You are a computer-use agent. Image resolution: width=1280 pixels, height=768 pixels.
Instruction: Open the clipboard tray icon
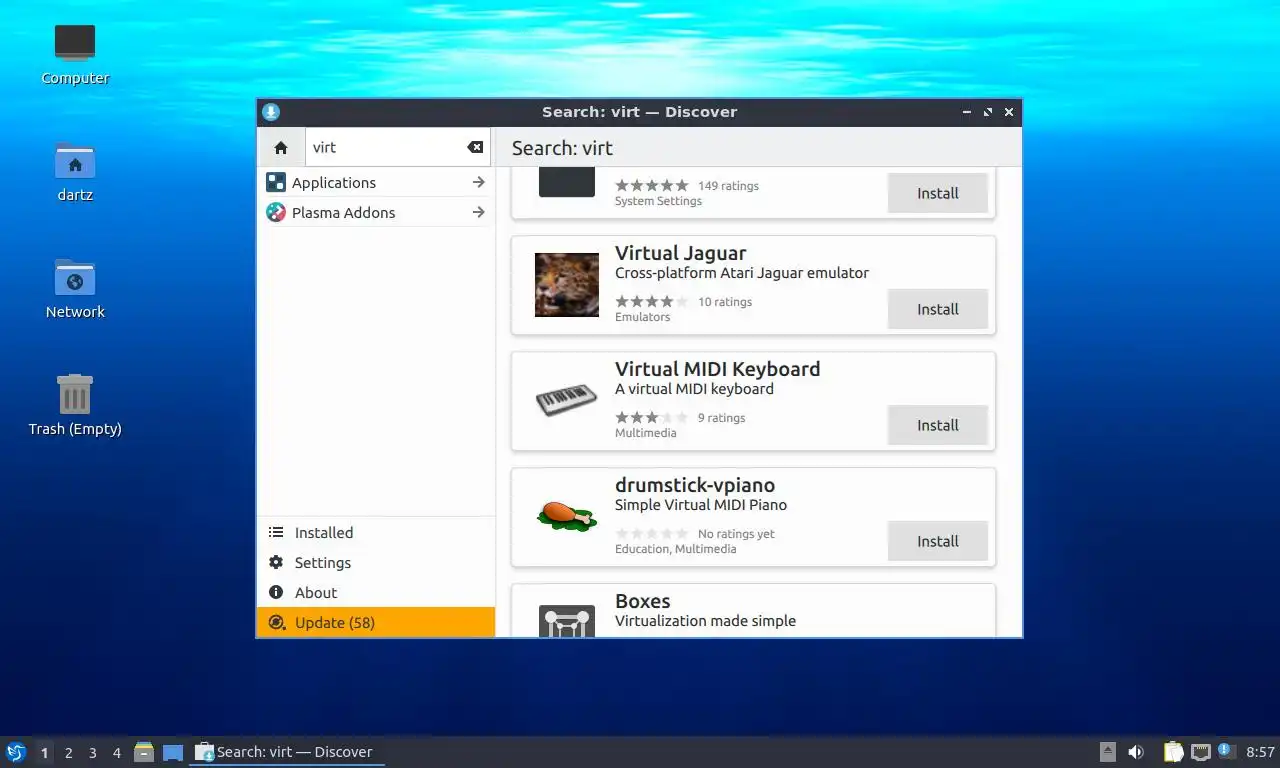(1174, 752)
